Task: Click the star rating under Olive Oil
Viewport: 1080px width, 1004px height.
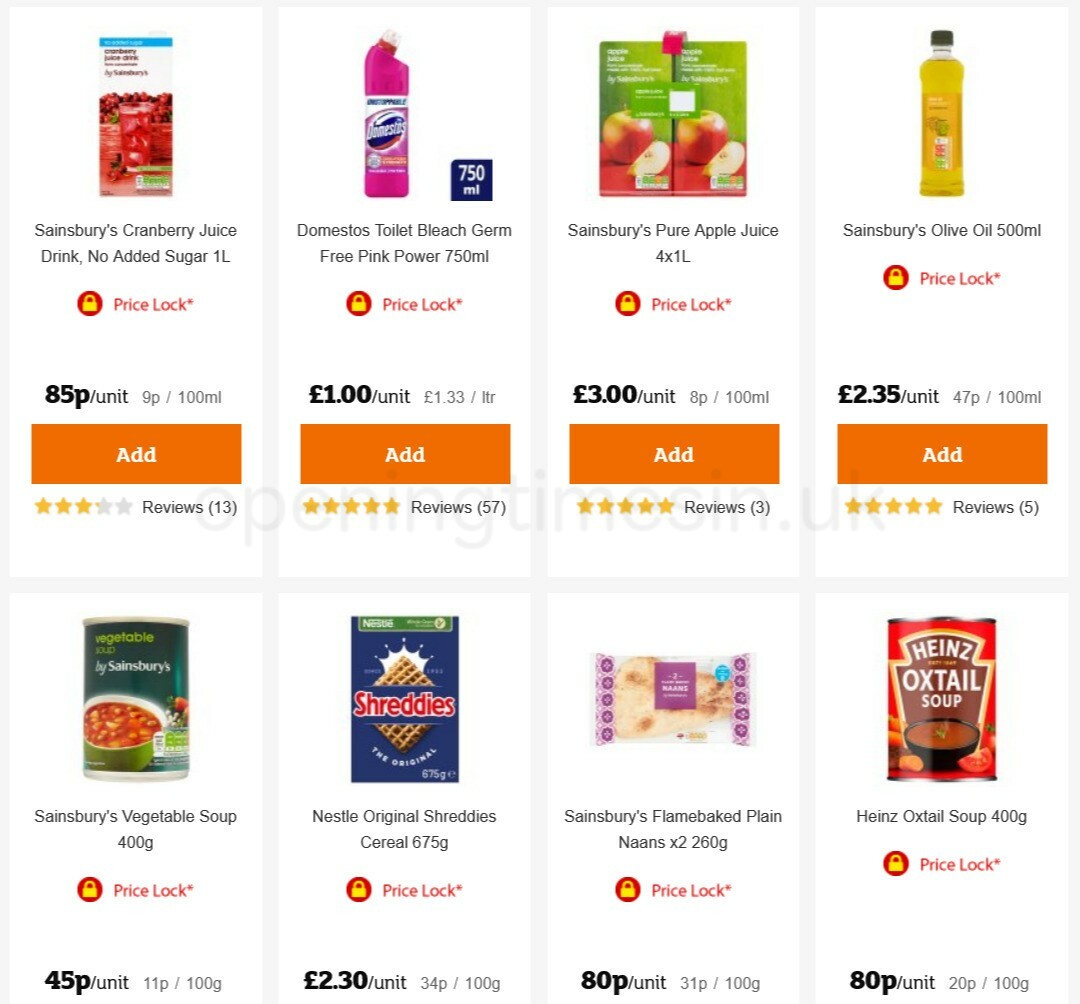Action: (891, 507)
